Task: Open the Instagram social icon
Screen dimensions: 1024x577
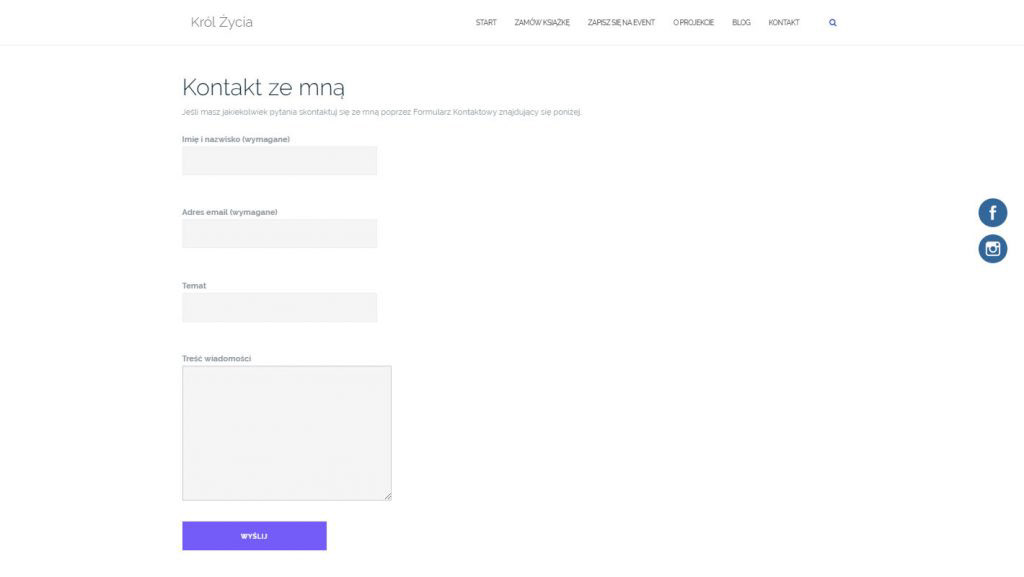Action: click(x=992, y=249)
